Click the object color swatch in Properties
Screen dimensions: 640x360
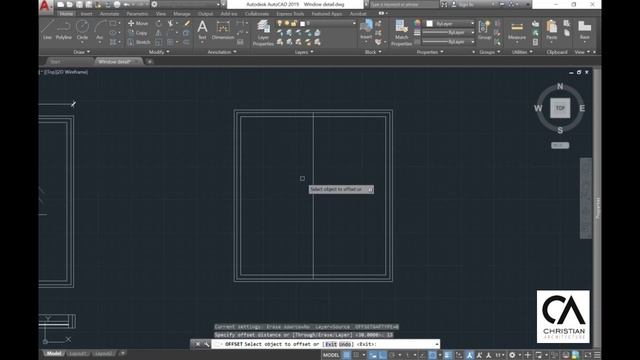pos(429,24)
